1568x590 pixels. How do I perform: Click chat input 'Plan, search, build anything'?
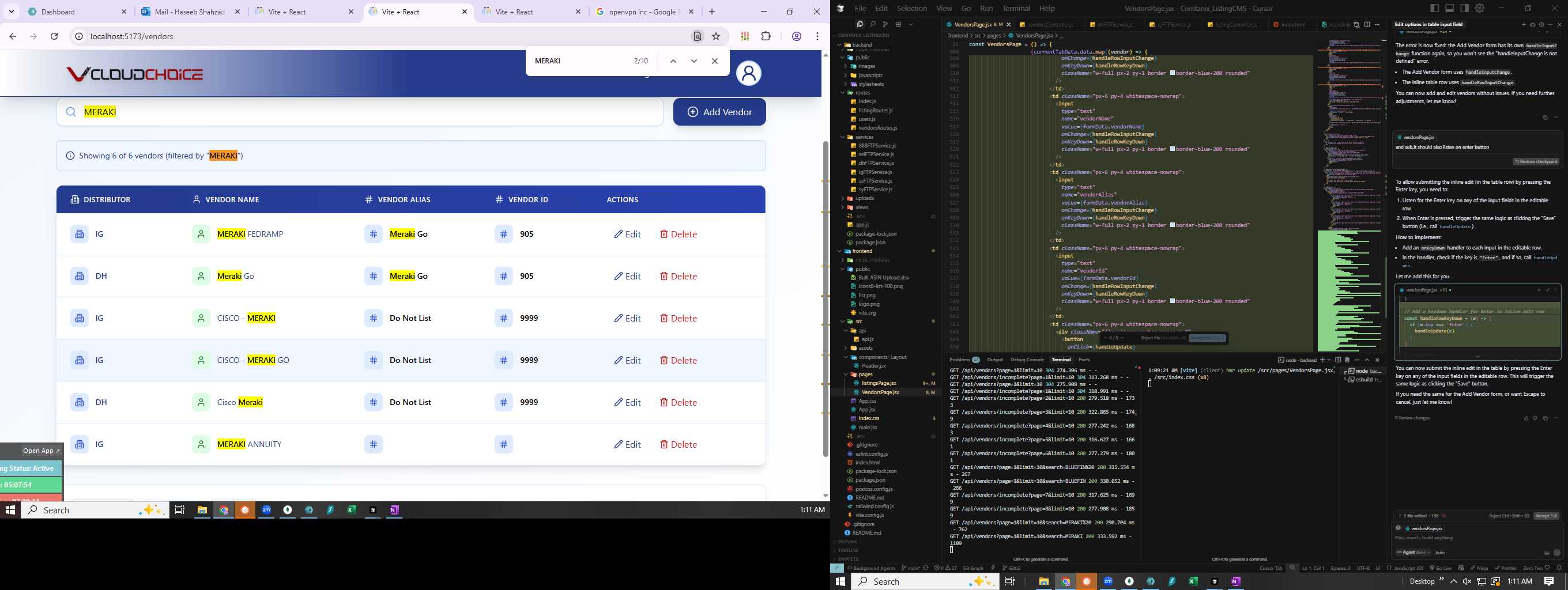point(1477,538)
